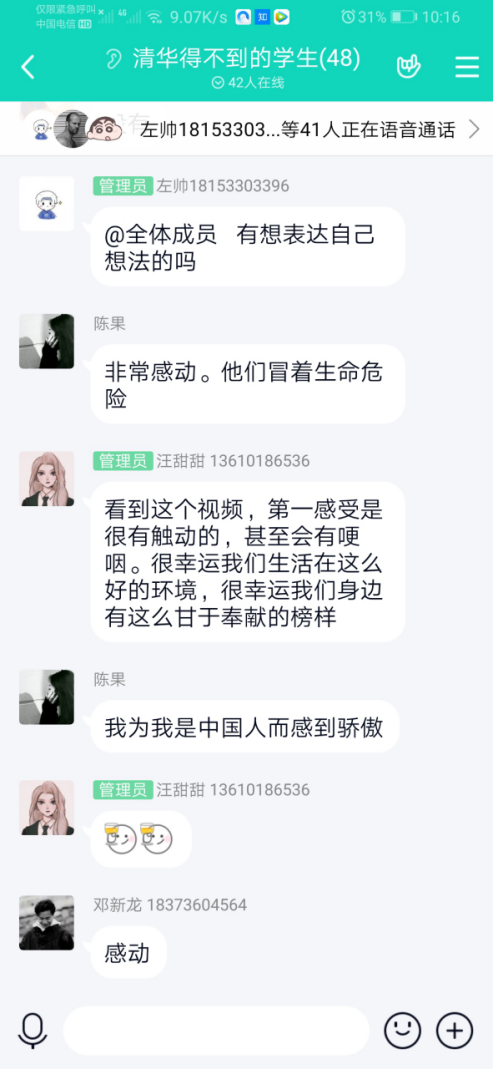
Task: Expand the voice call banner chevron
Action: (474, 129)
